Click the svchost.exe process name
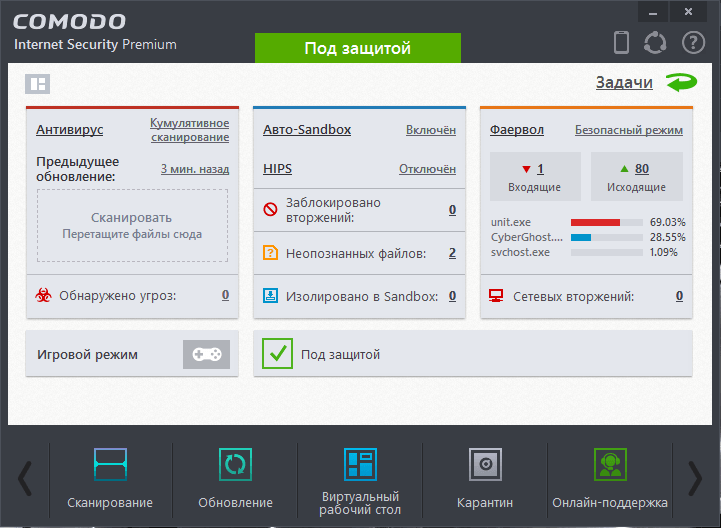721x528 pixels. click(520, 252)
